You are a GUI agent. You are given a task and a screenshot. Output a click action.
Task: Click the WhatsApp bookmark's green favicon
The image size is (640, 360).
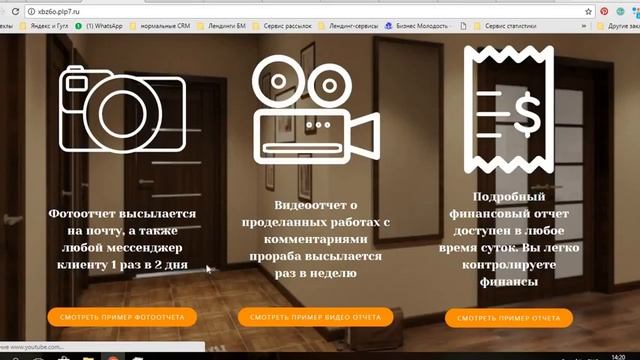pos(79,26)
